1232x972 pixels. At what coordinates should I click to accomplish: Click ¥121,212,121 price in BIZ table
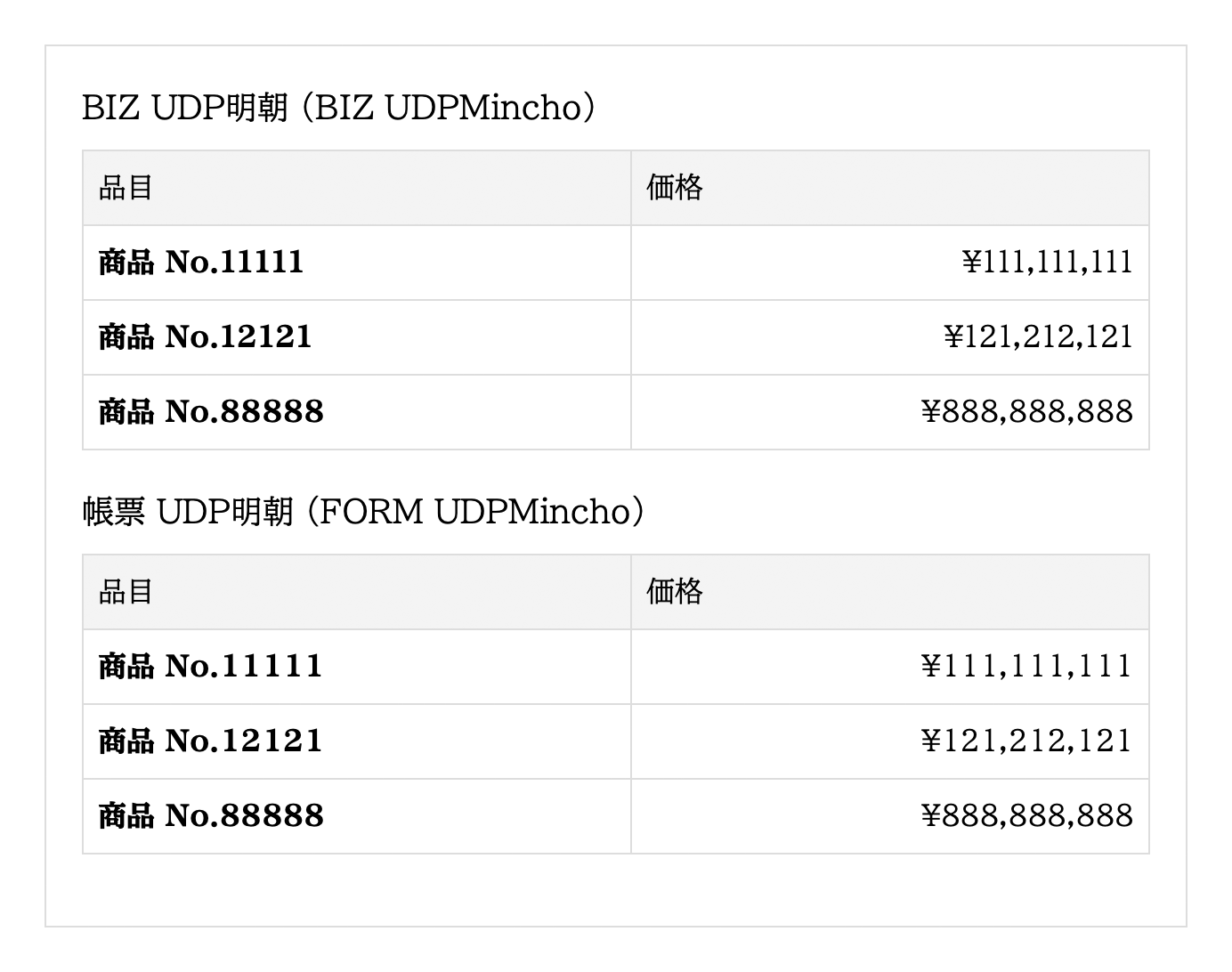tap(1038, 337)
